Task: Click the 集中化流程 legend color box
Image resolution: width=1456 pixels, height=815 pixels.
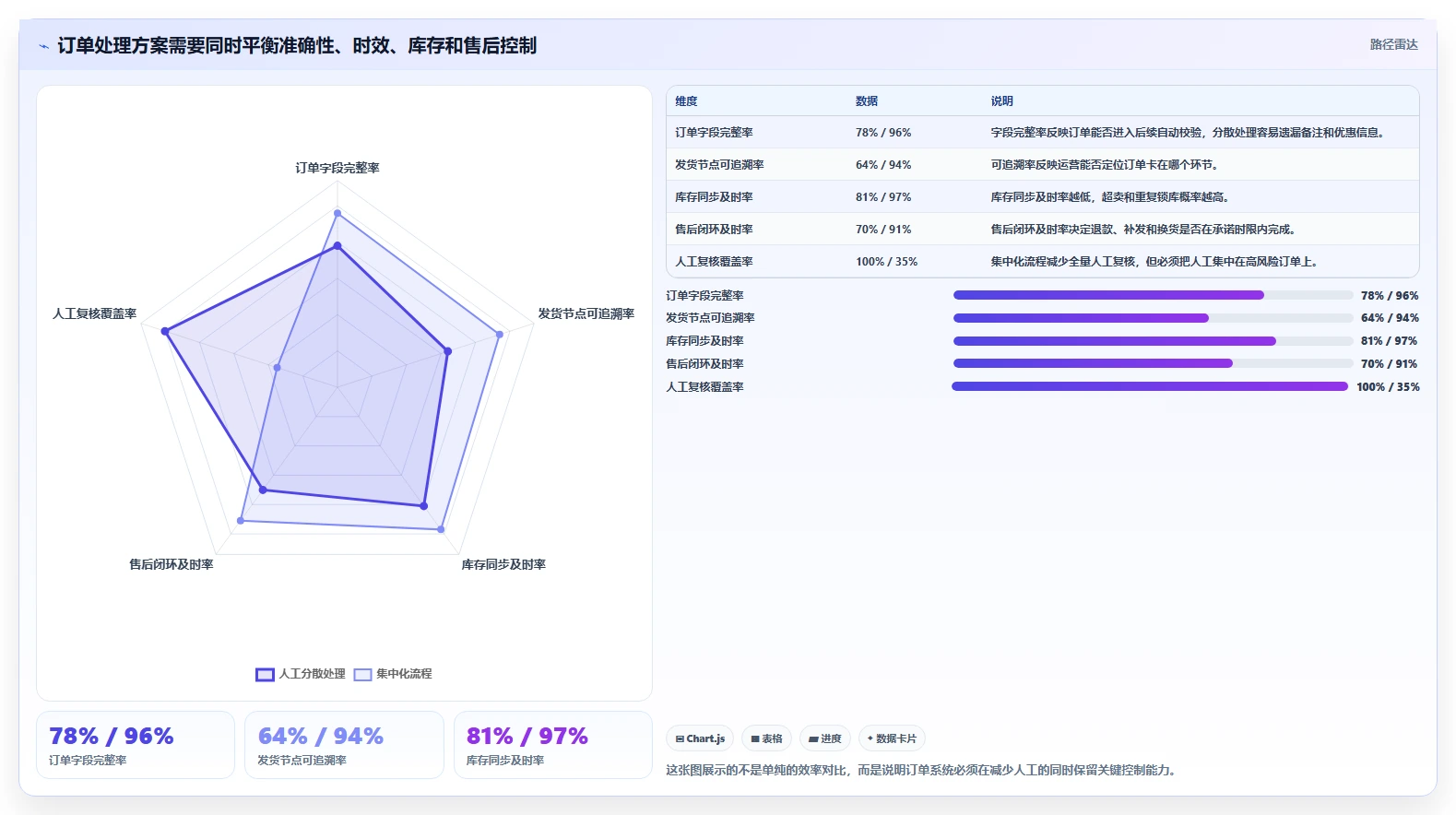Action: point(362,675)
